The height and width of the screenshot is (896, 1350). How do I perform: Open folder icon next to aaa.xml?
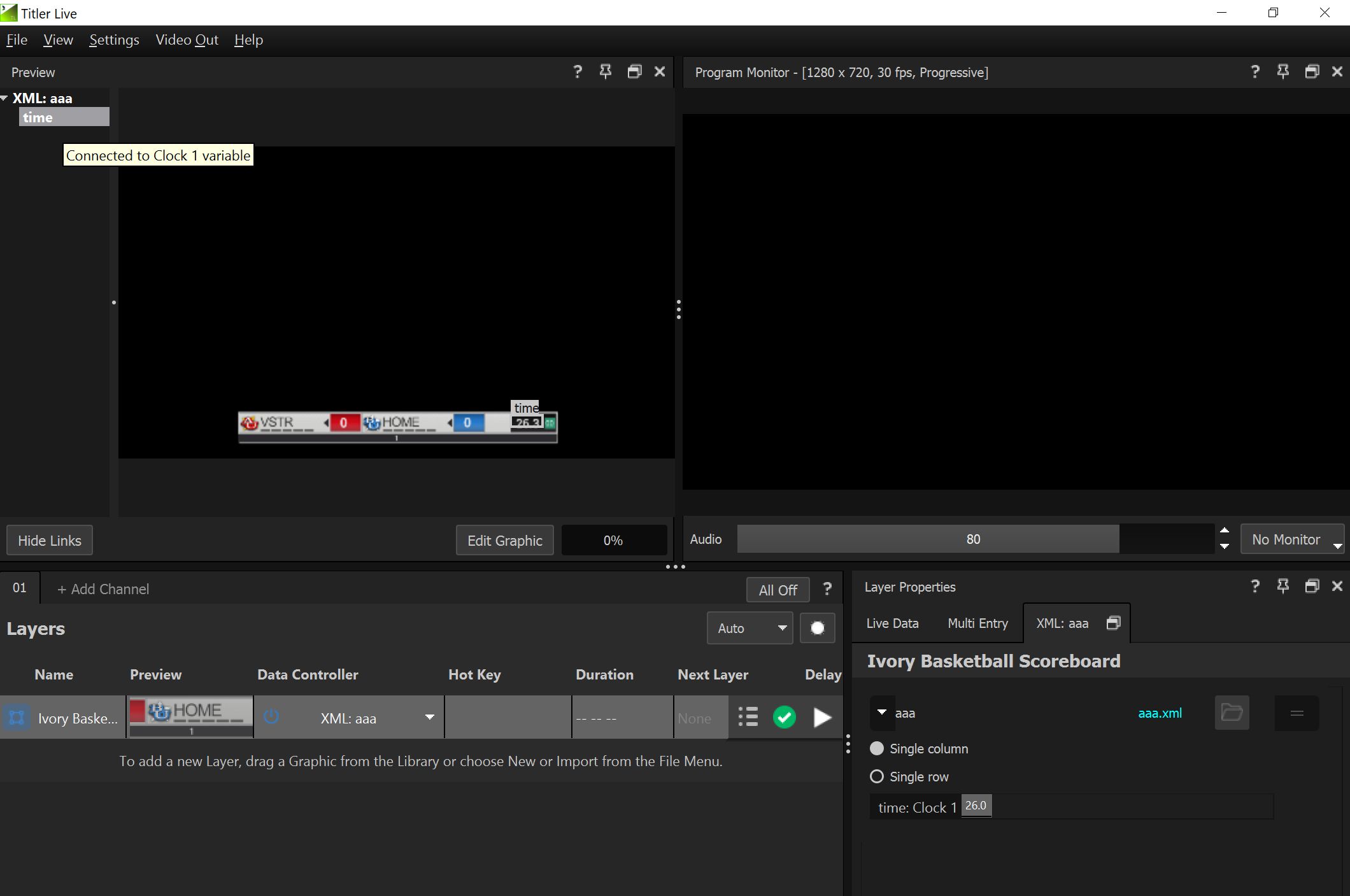[x=1232, y=713]
